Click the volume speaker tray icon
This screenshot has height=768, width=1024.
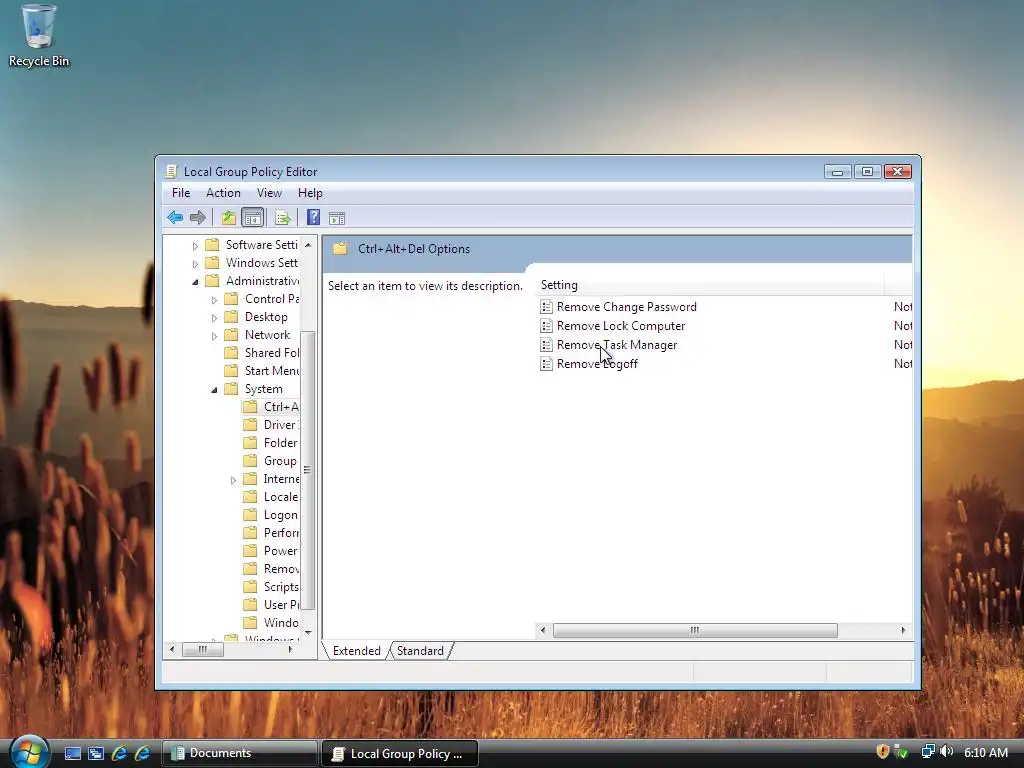coord(946,752)
